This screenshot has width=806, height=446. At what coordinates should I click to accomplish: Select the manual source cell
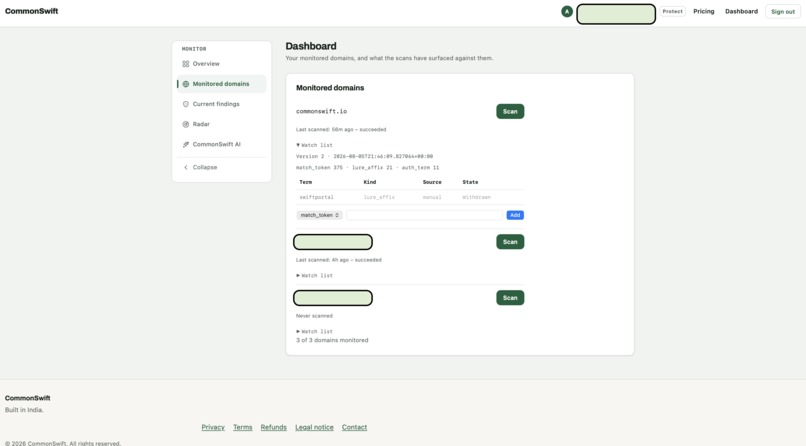[x=432, y=197]
